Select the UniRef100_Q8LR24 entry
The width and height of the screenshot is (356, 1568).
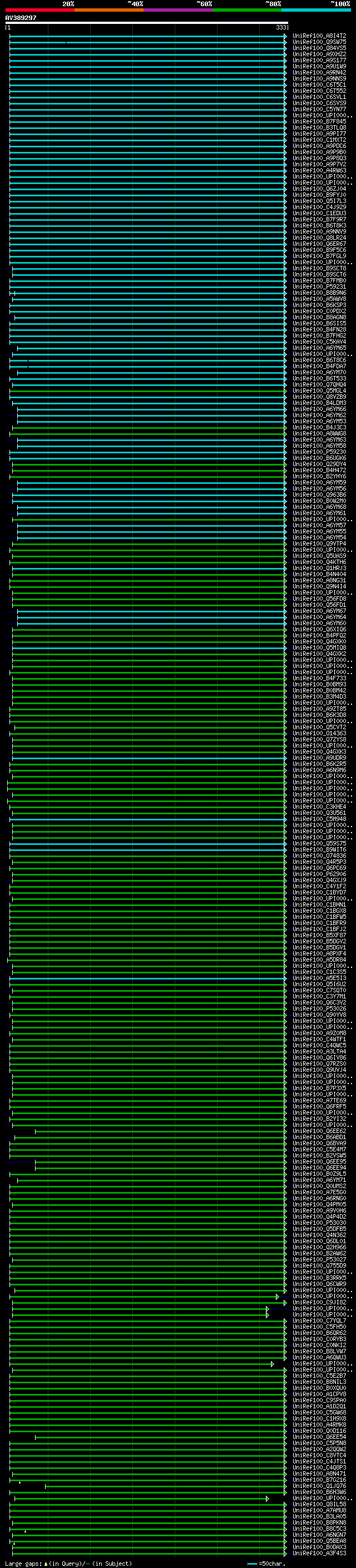(x=319, y=238)
